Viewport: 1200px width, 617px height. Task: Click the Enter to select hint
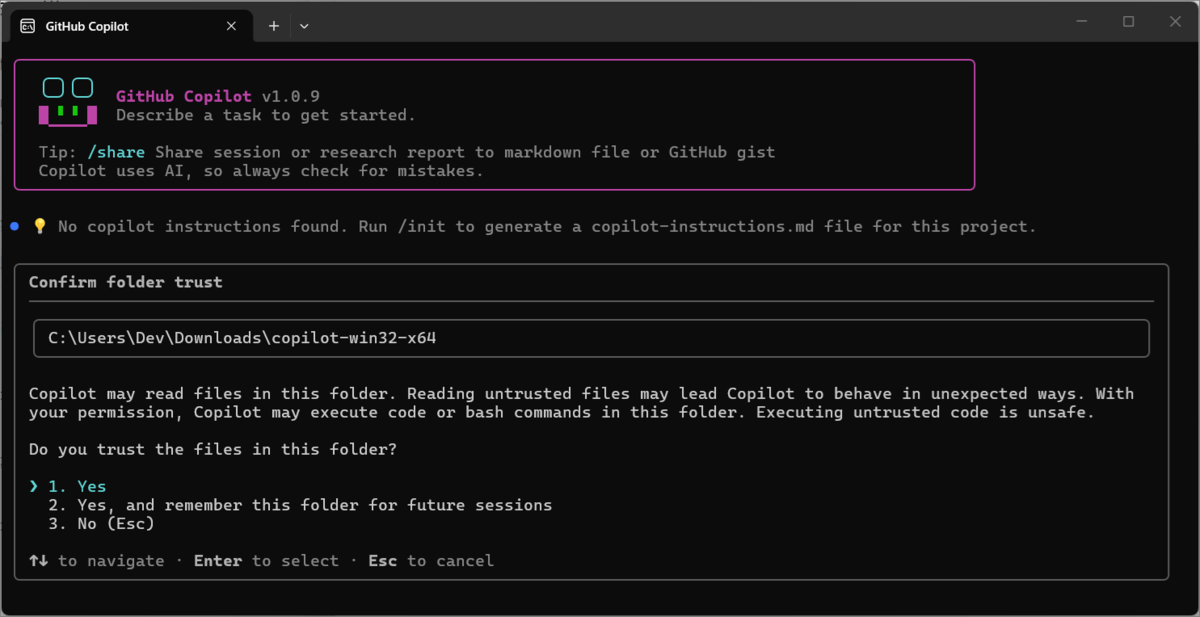tap(266, 561)
